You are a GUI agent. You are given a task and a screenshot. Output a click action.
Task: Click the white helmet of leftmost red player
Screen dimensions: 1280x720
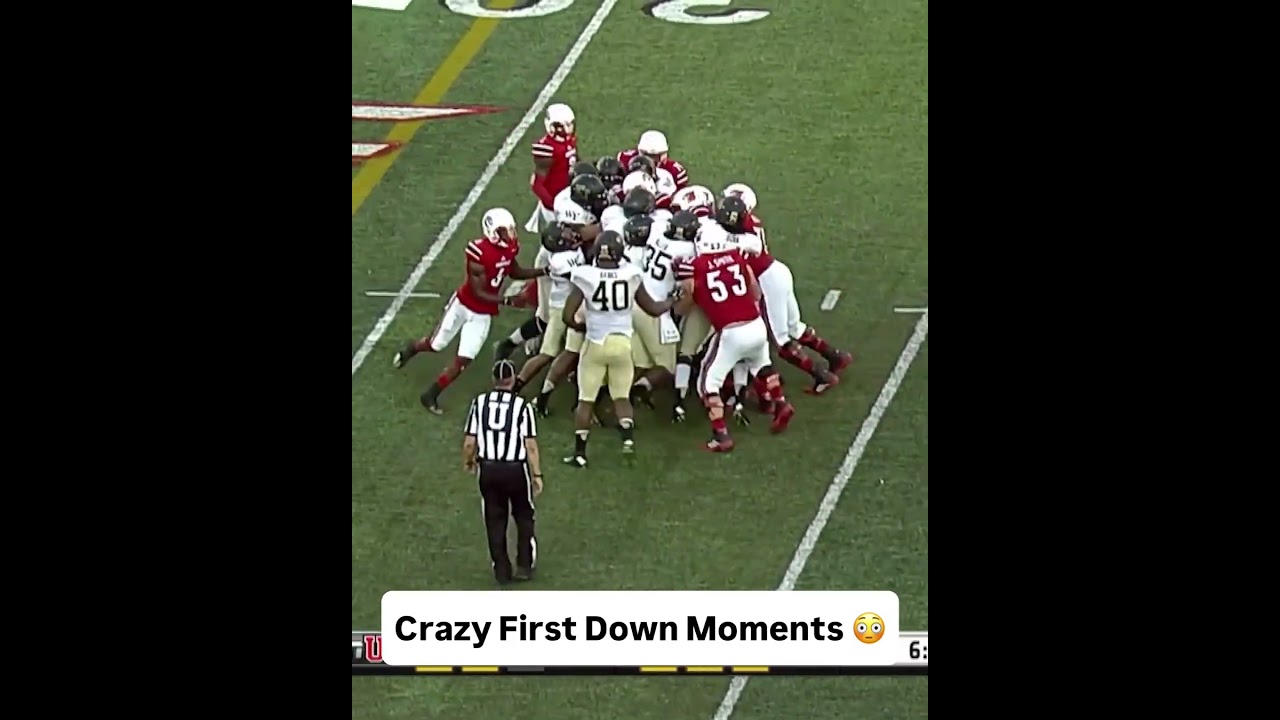pos(498,224)
